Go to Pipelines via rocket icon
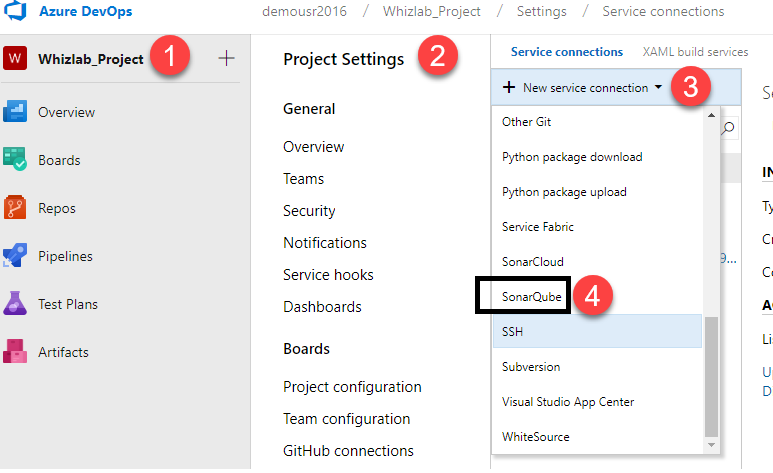The image size is (773, 473). 15,256
